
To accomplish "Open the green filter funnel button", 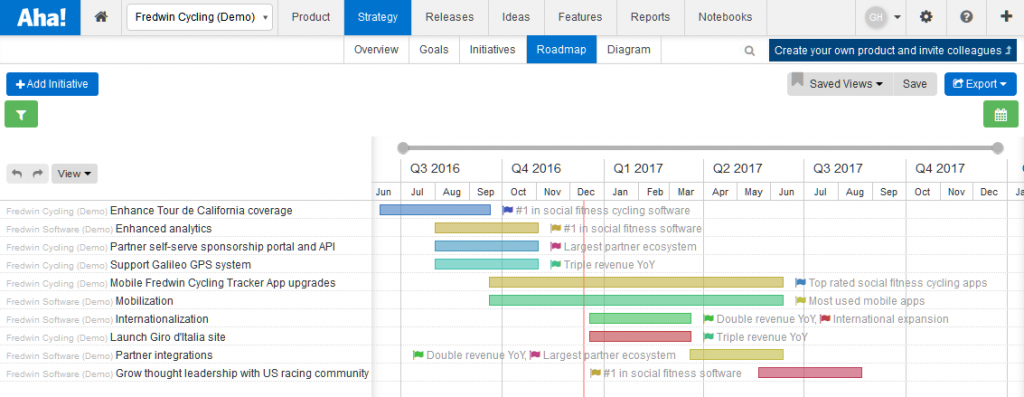I will pos(22,114).
